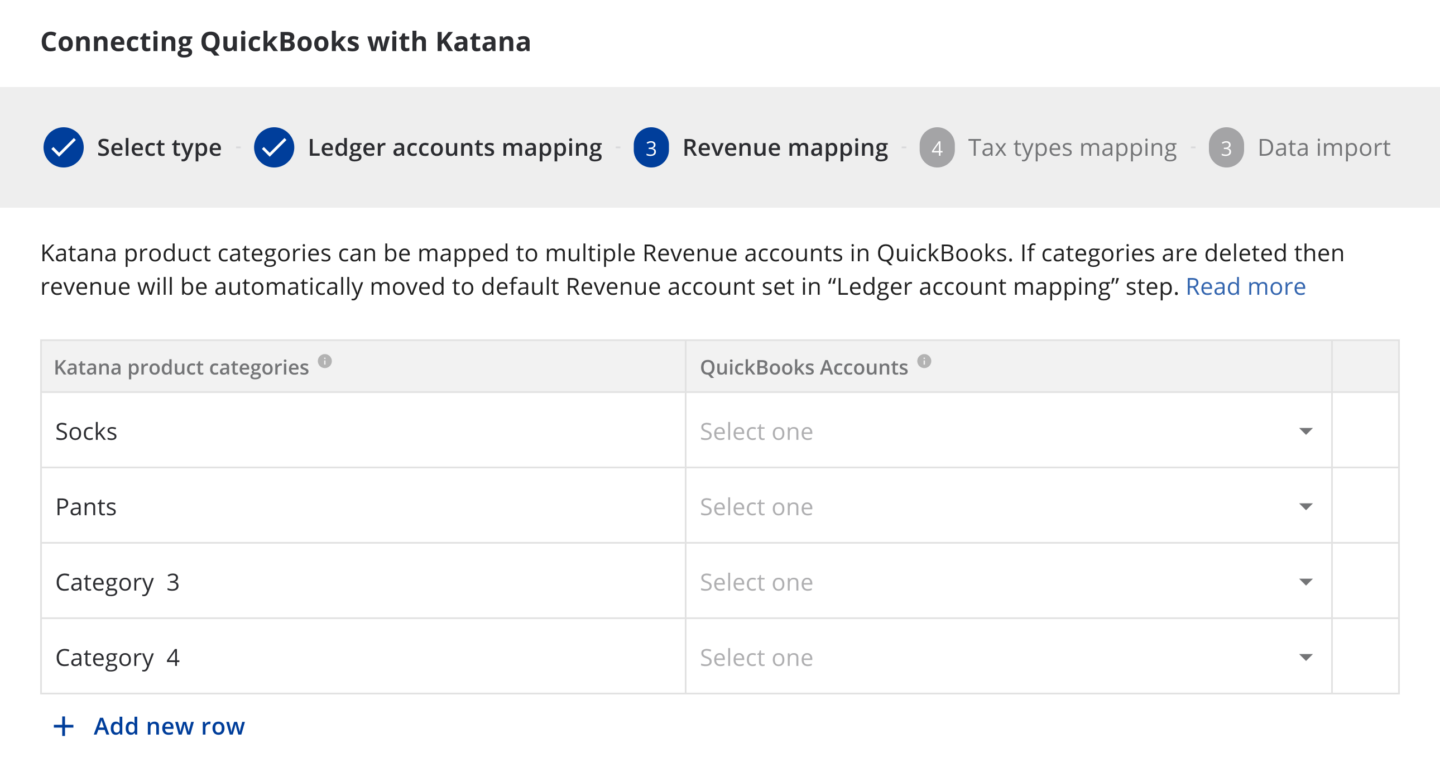Viewport: 1440px width, 762px height.
Task: Click the plus icon next to Add new row
Action: 64,726
